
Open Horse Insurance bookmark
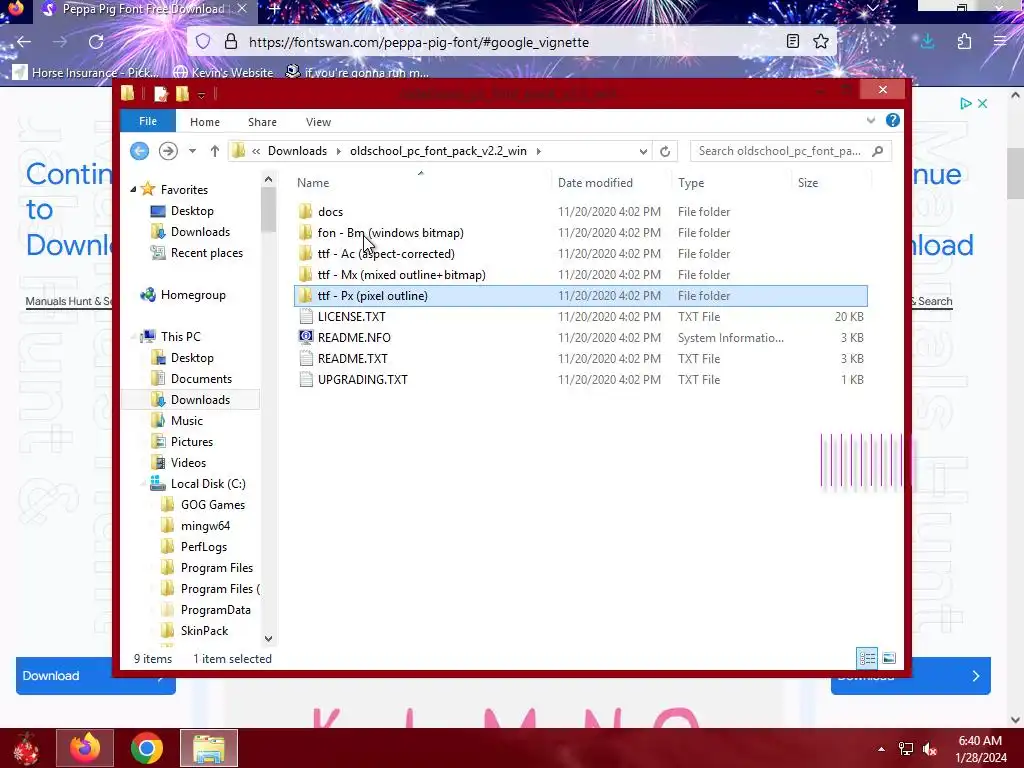coord(86,72)
